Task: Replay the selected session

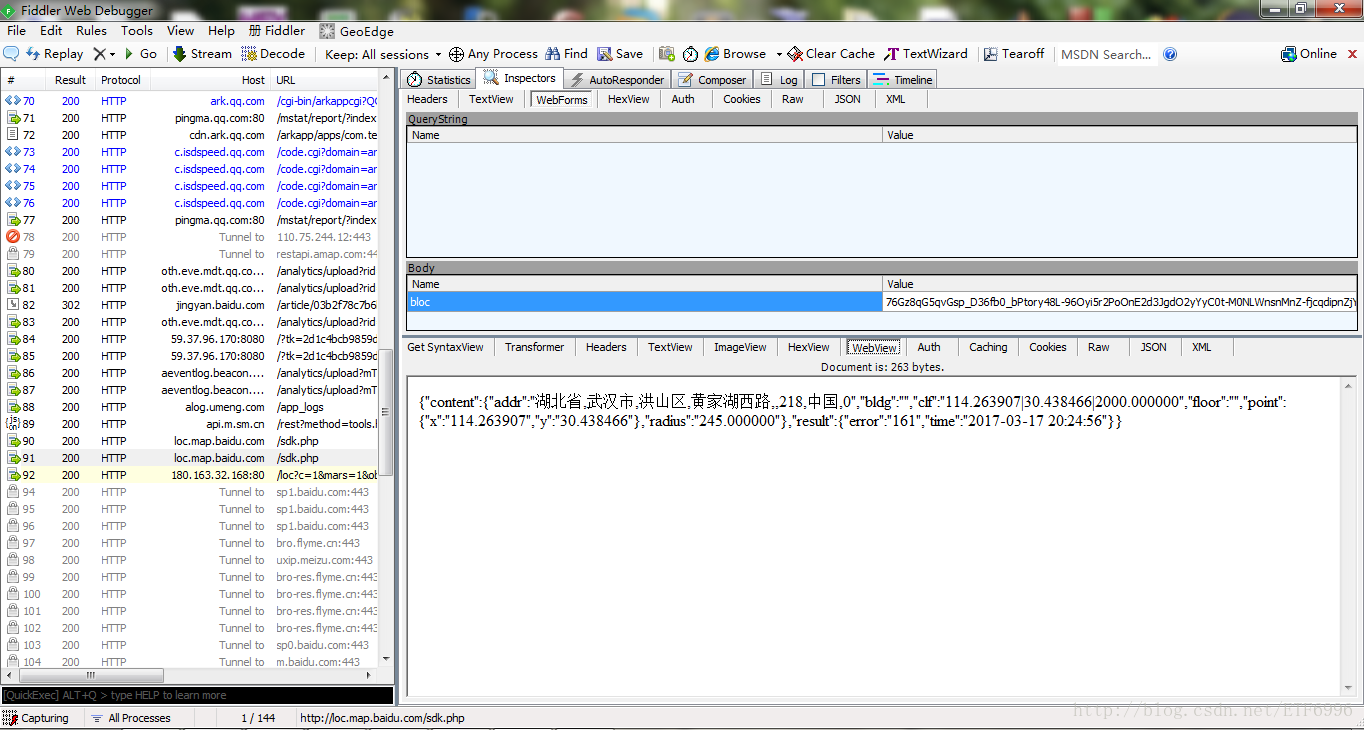Action: click(55, 54)
